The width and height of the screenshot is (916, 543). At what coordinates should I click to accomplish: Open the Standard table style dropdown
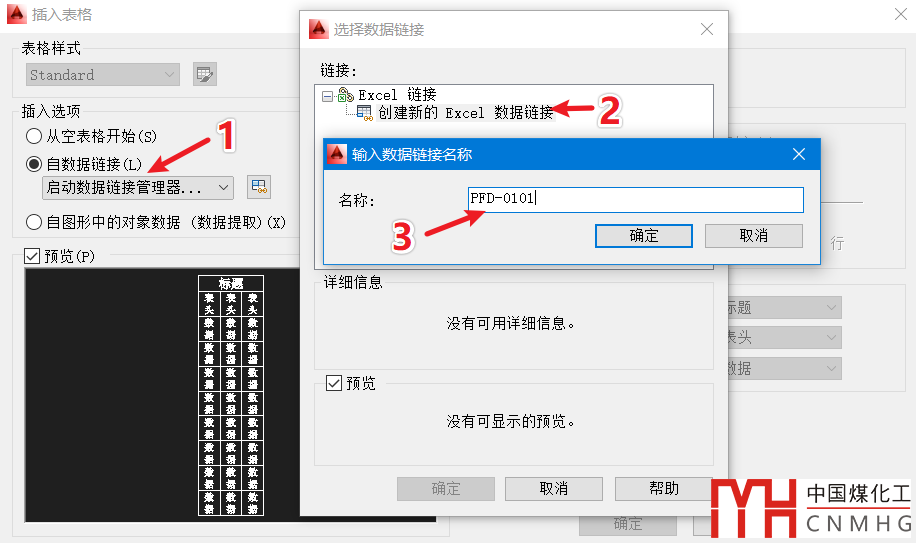[x=103, y=75]
